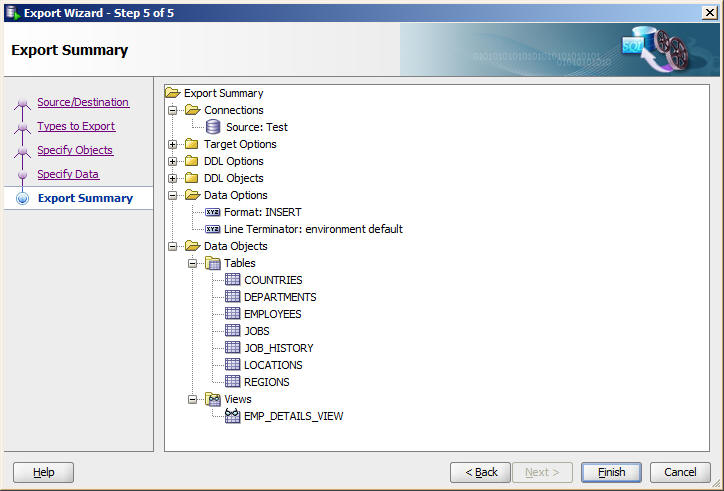724x491 pixels.
Task: Click the LOCATIONS table icon
Action: (232, 365)
